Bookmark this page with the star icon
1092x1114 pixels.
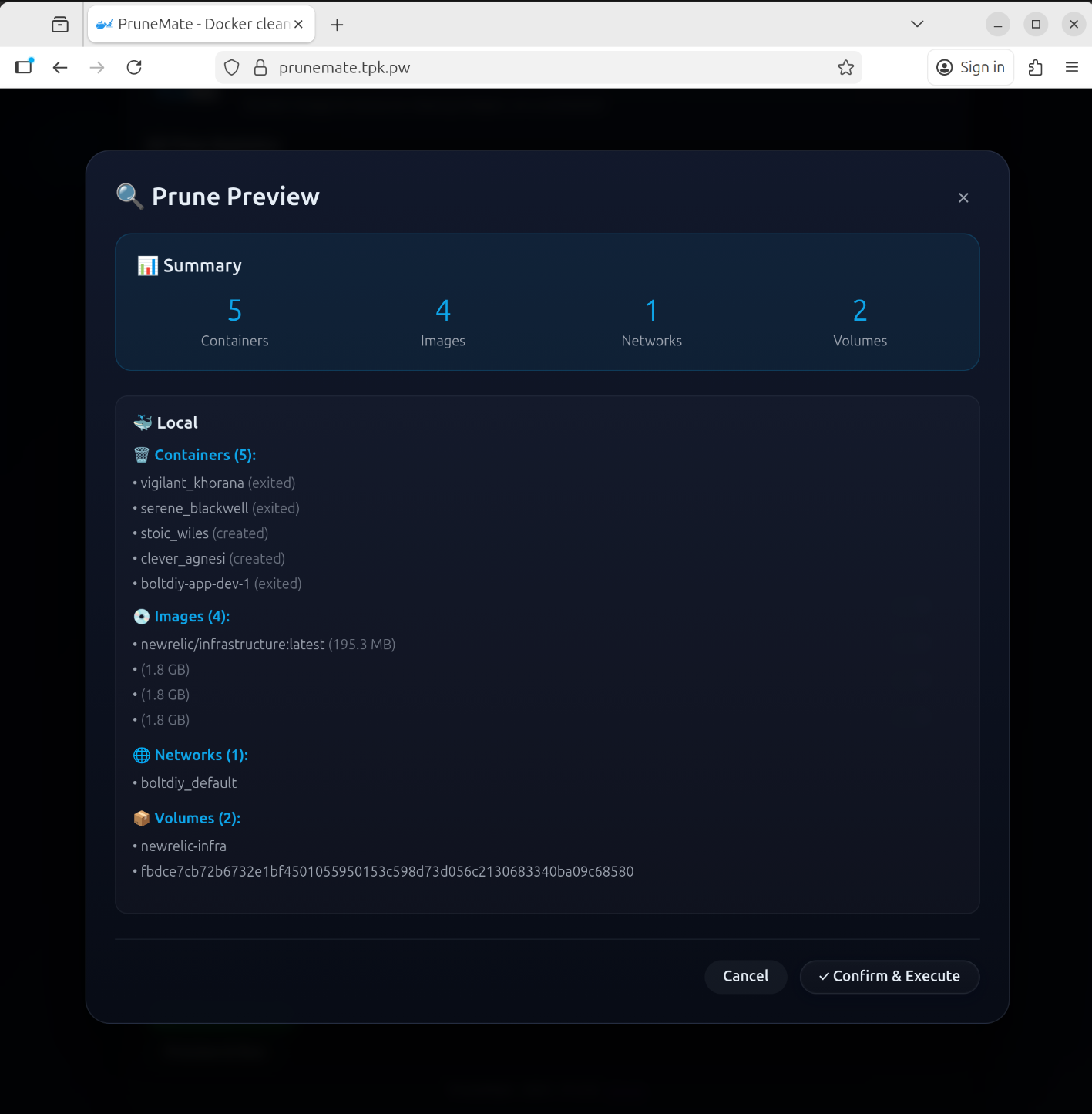845,68
